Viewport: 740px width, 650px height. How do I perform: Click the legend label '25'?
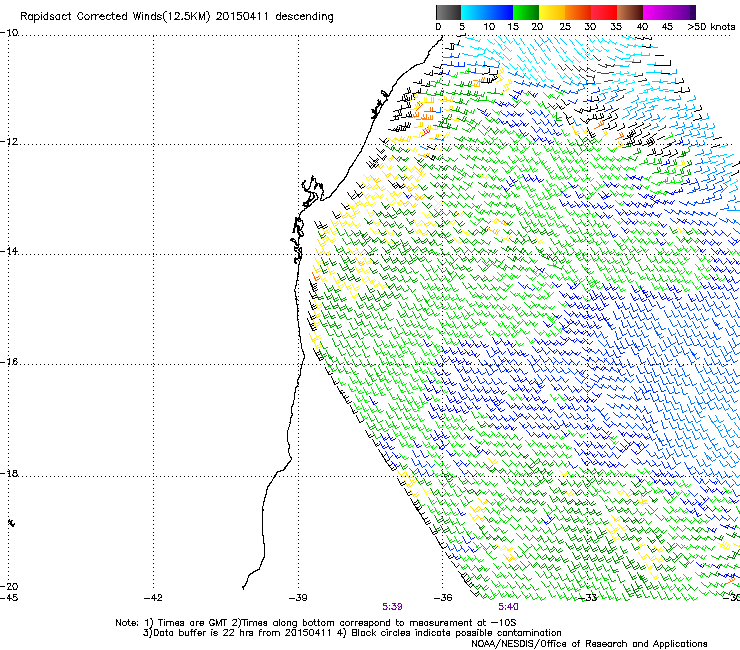coord(565,27)
